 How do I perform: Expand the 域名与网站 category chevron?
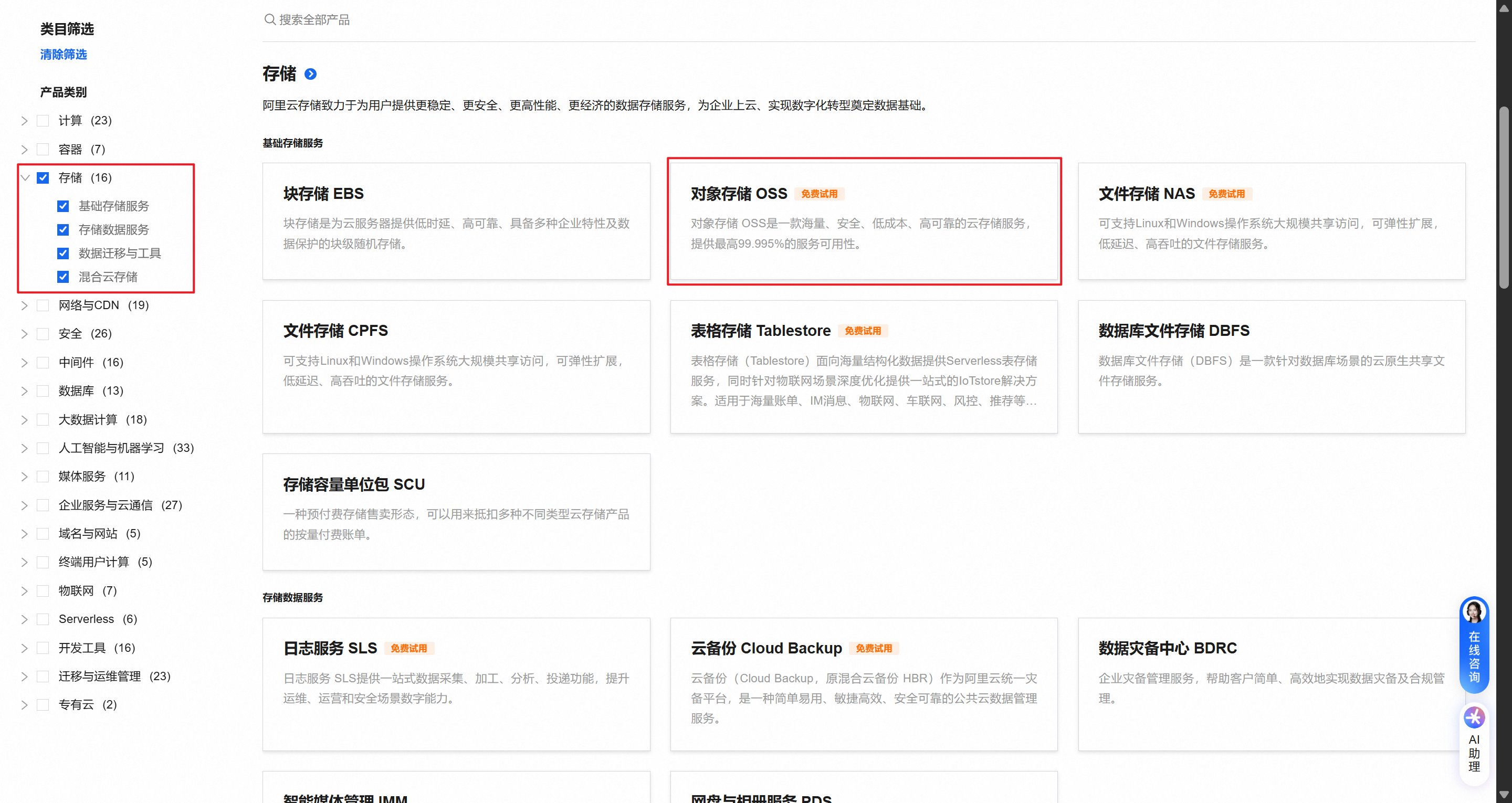[25, 534]
